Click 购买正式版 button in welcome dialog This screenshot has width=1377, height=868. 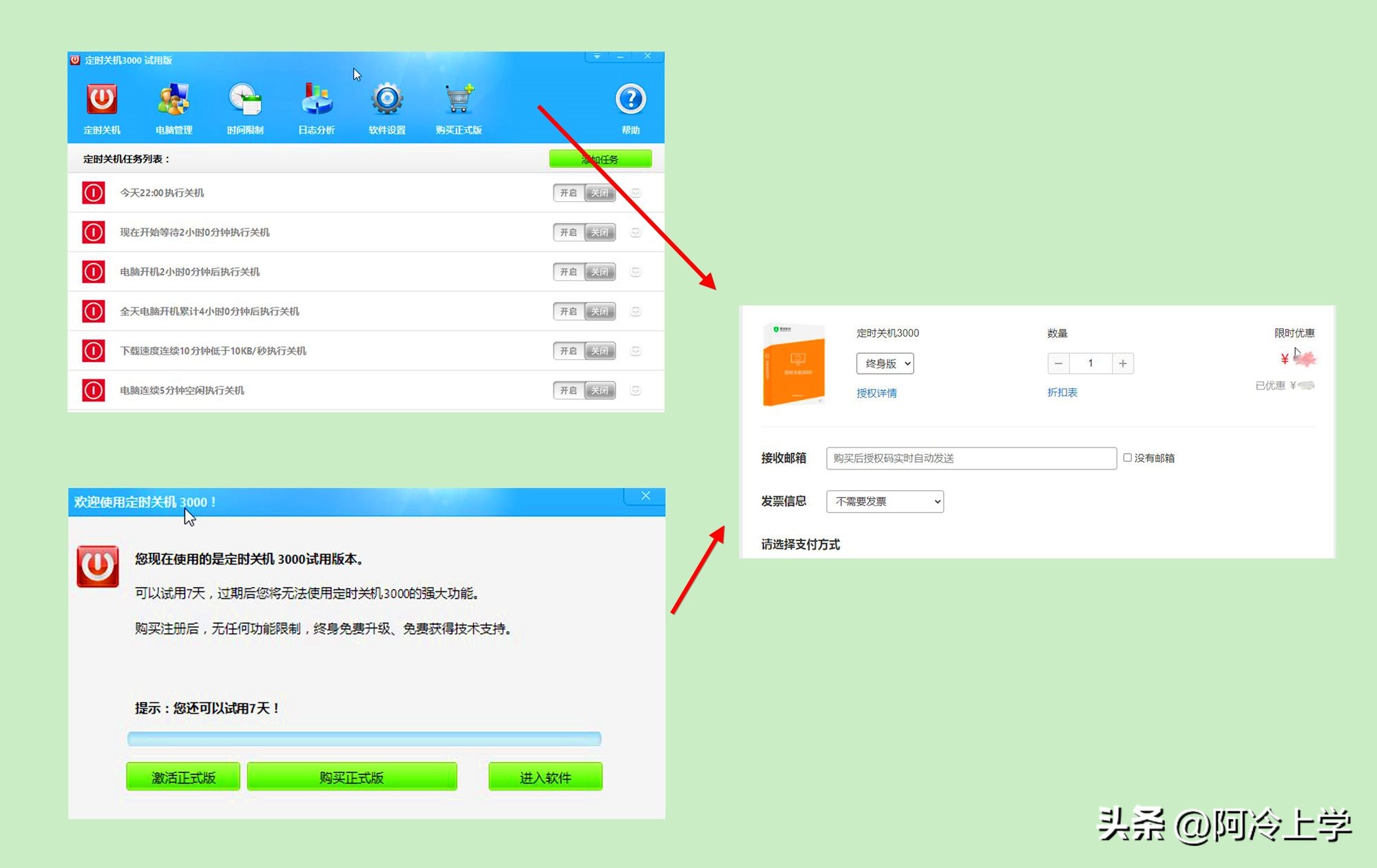pos(352,774)
